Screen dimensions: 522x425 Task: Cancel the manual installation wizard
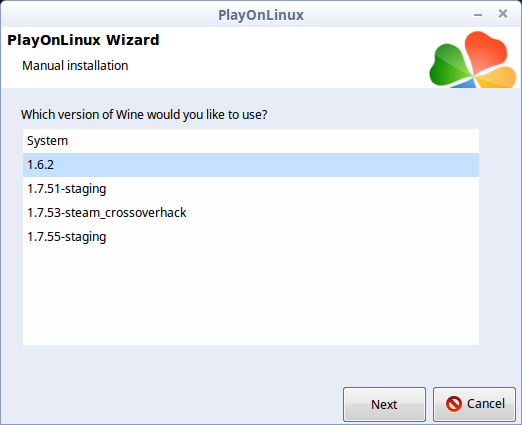pos(474,404)
